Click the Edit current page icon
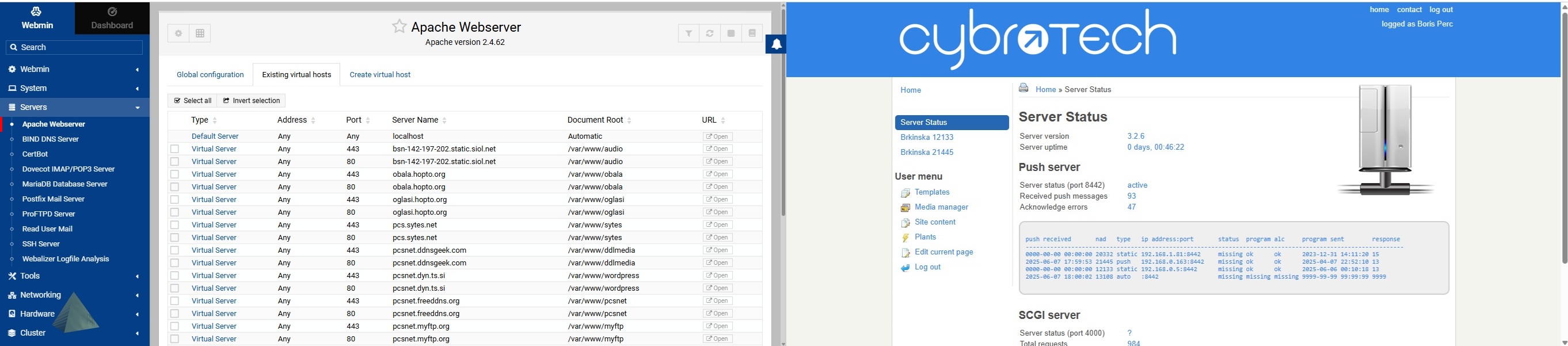Image resolution: width=1568 pixels, height=346 pixels. [x=905, y=253]
